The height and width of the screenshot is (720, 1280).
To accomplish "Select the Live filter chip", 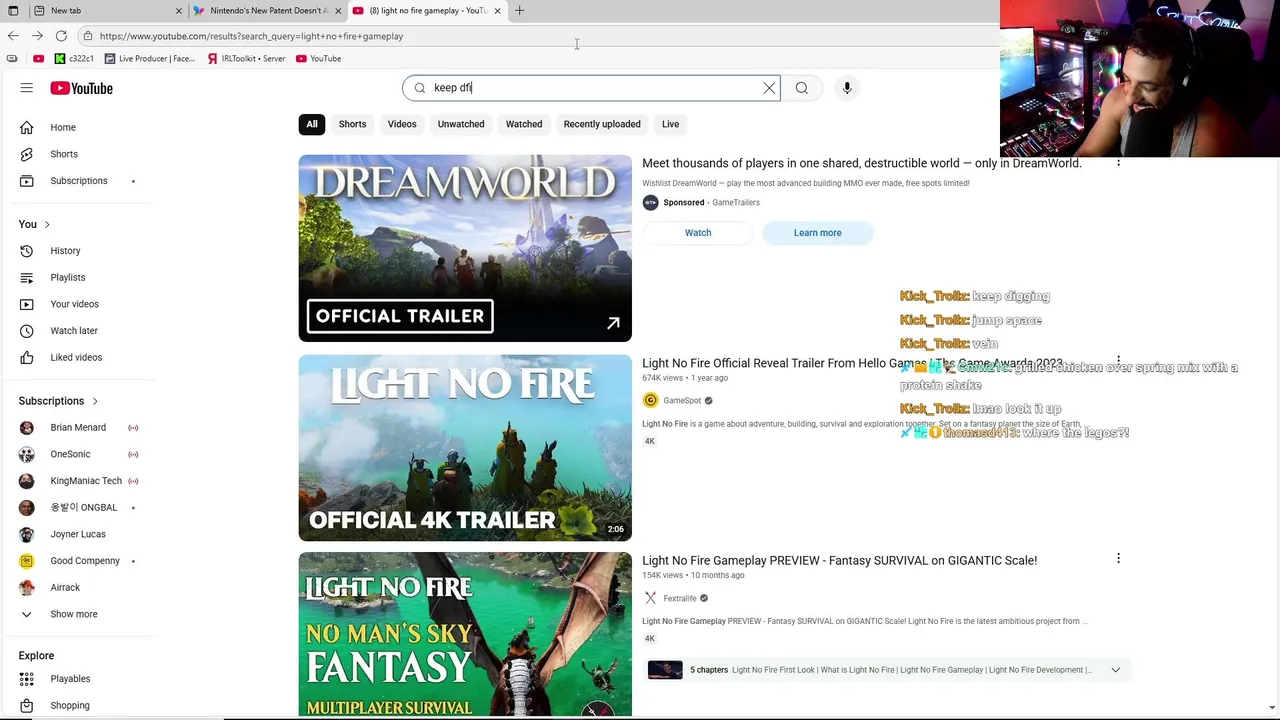I will pyautogui.click(x=670, y=124).
